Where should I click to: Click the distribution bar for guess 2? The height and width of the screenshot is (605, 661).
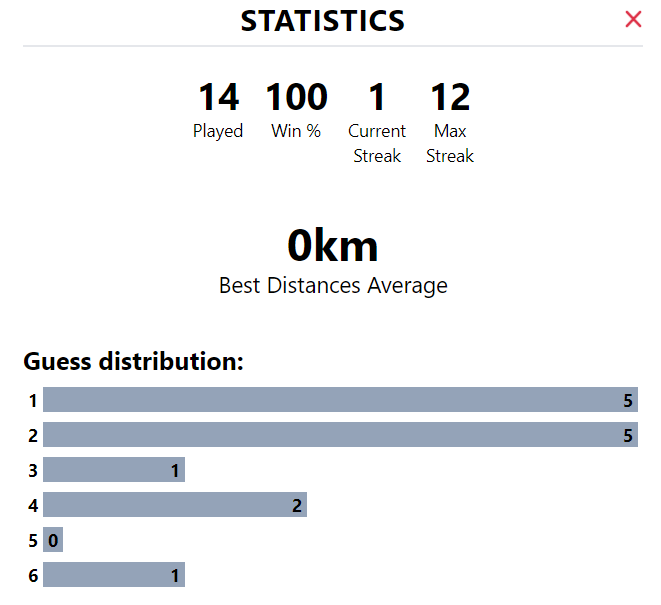tap(340, 435)
